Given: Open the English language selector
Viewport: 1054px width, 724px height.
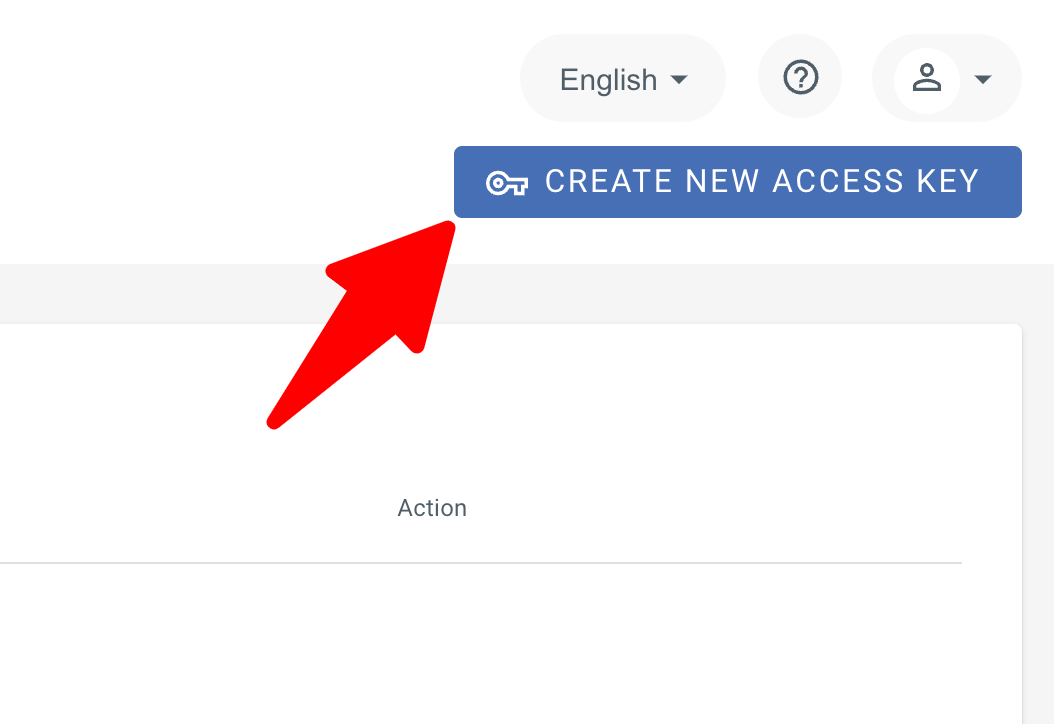Looking at the screenshot, I should pyautogui.click(x=622, y=79).
